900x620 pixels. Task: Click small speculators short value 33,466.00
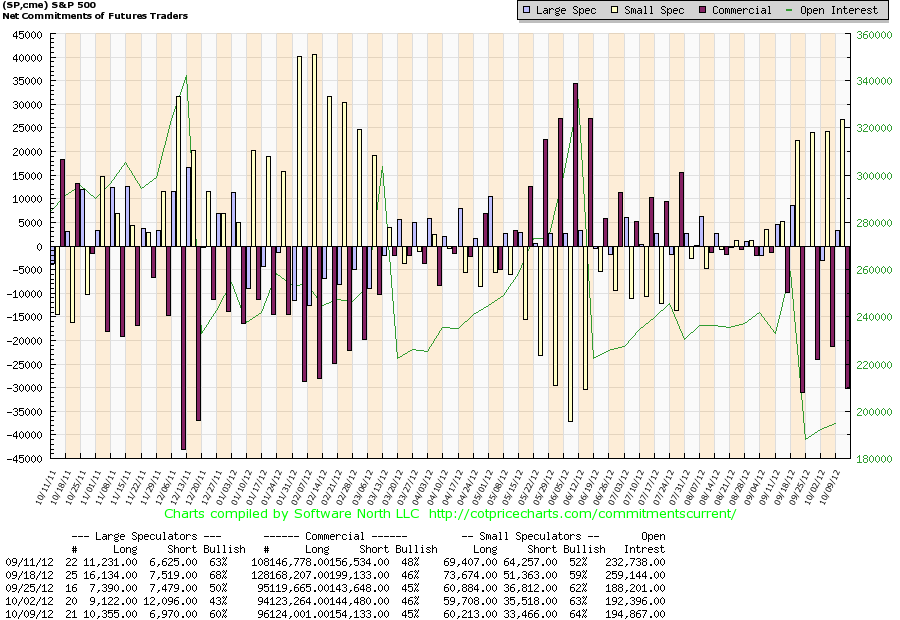530,614
